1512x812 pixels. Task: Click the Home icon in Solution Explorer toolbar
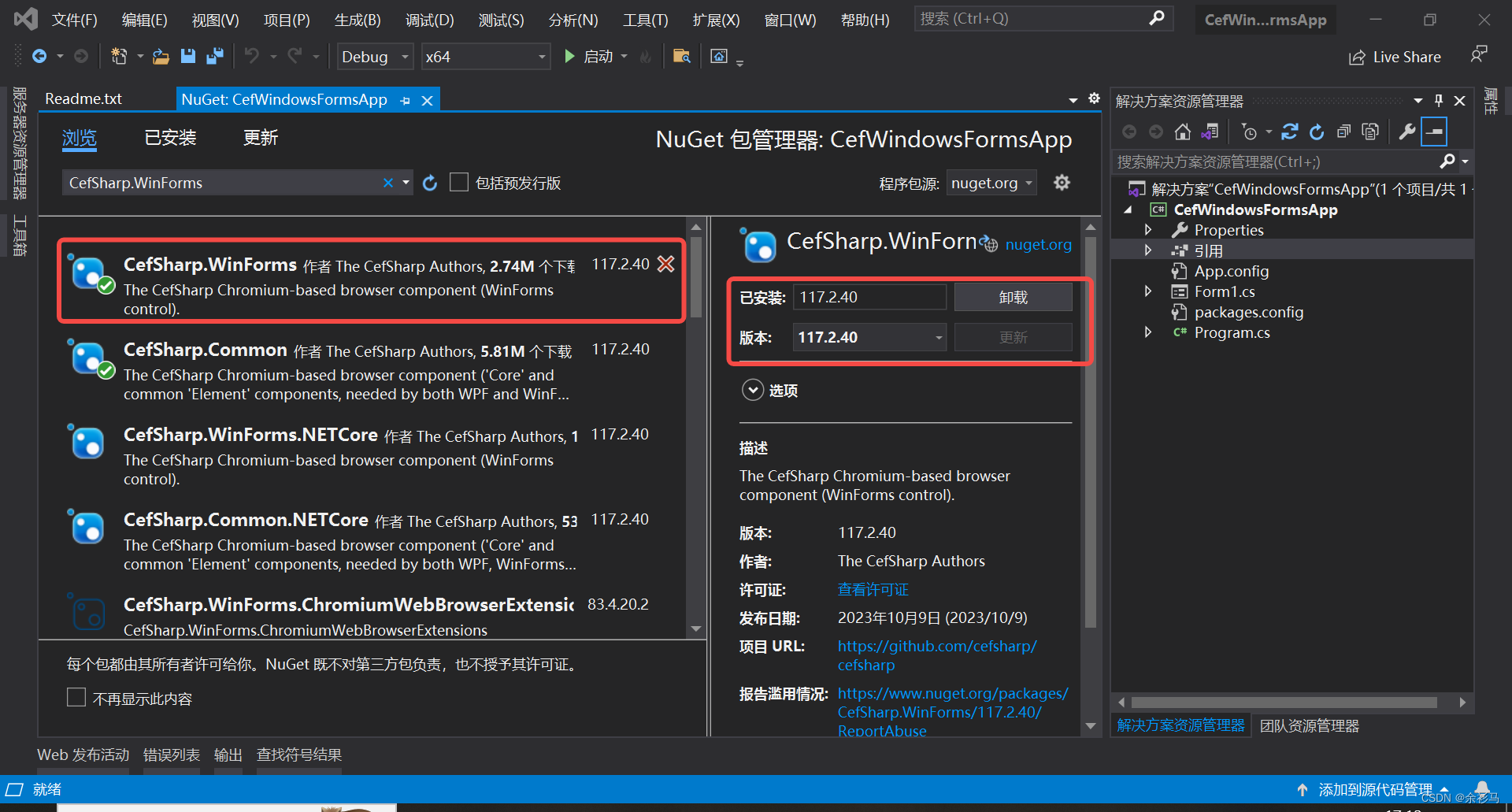1181,132
